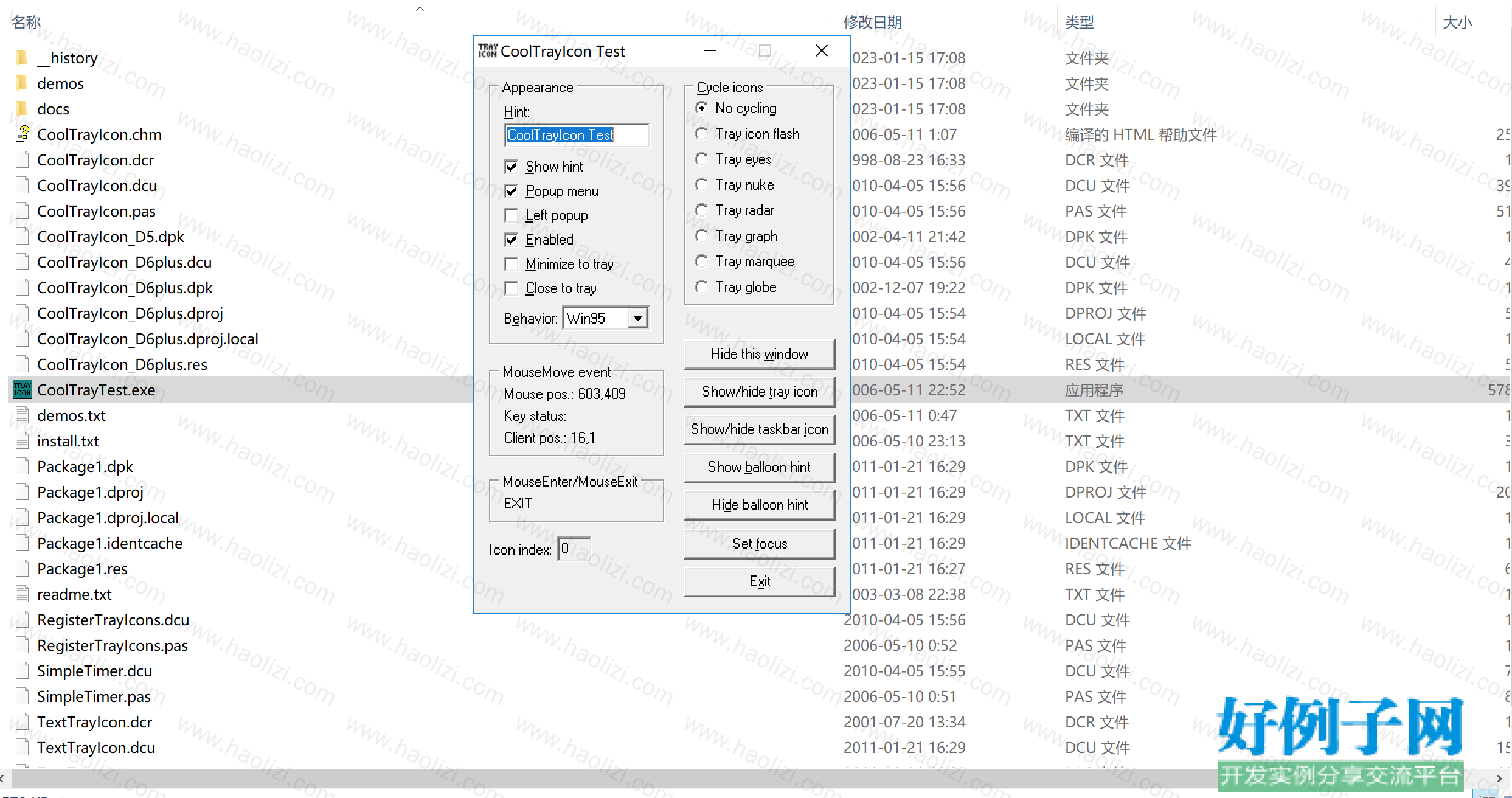Select the Package1.identcache file name
1512x798 pixels.
110,543
